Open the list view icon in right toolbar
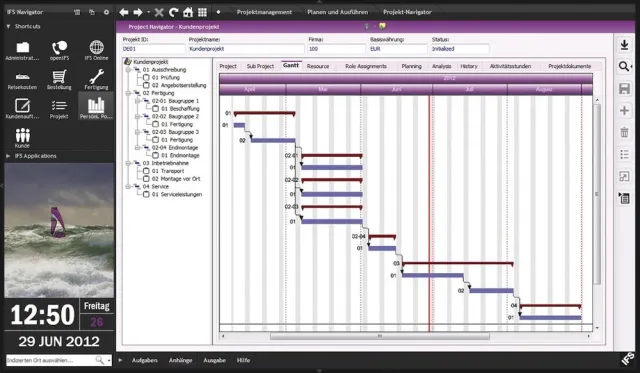This screenshot has height=373, width=640. [624, 154]
